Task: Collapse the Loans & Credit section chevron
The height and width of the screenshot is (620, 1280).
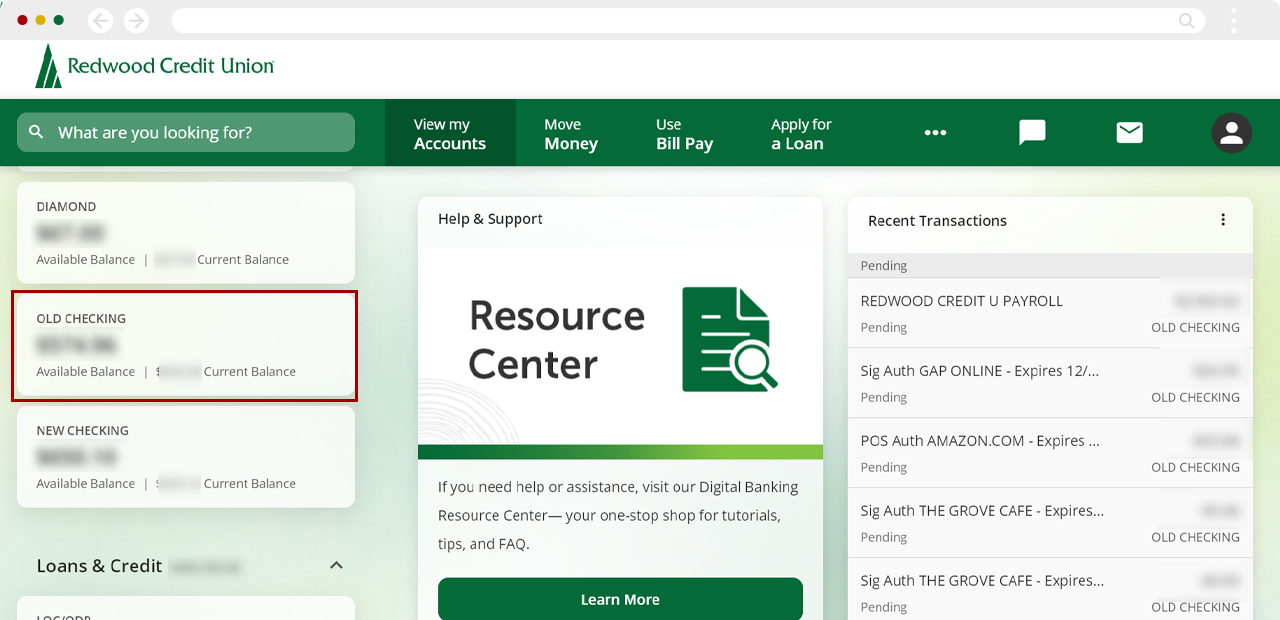Action: [336, 565]
